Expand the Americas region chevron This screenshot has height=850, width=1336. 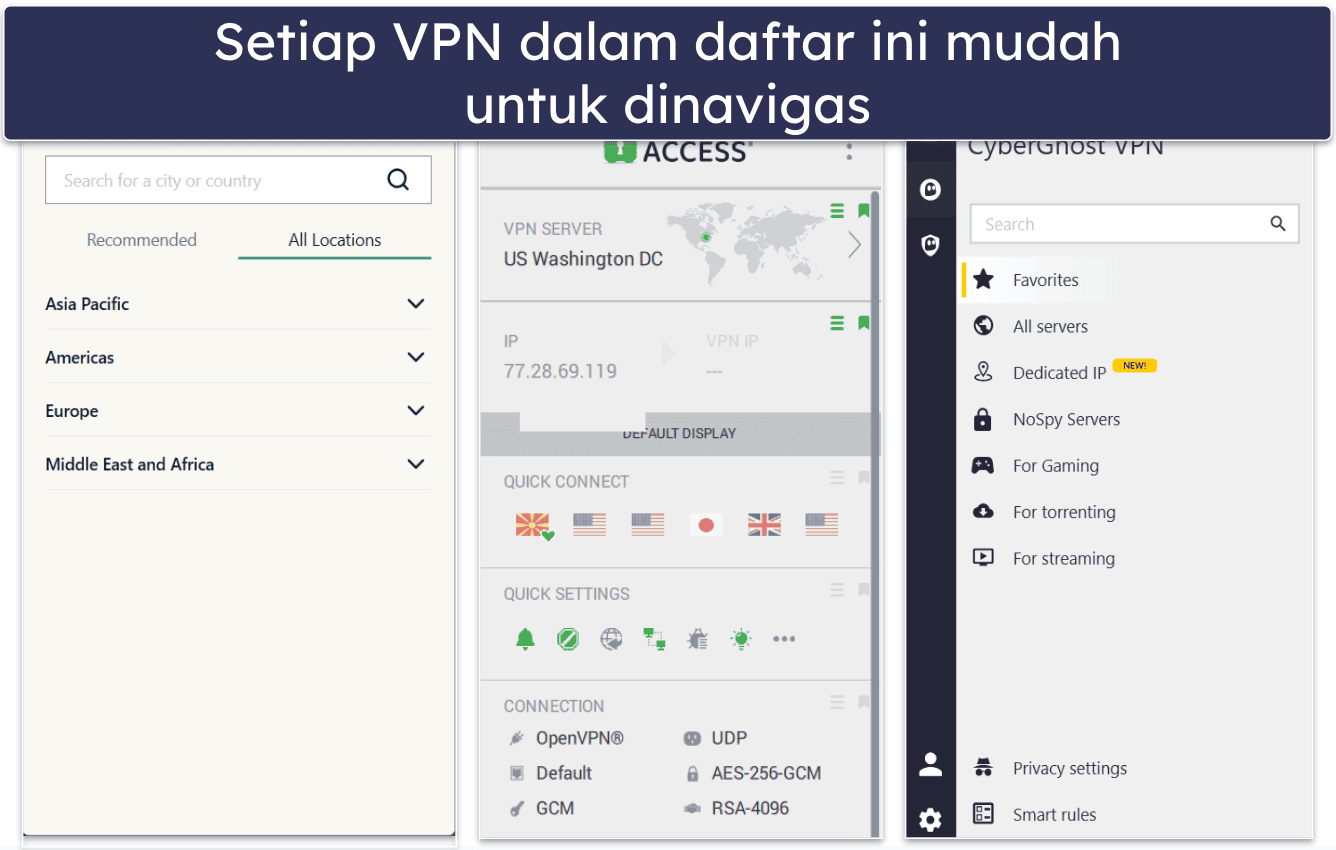(416, 357)
